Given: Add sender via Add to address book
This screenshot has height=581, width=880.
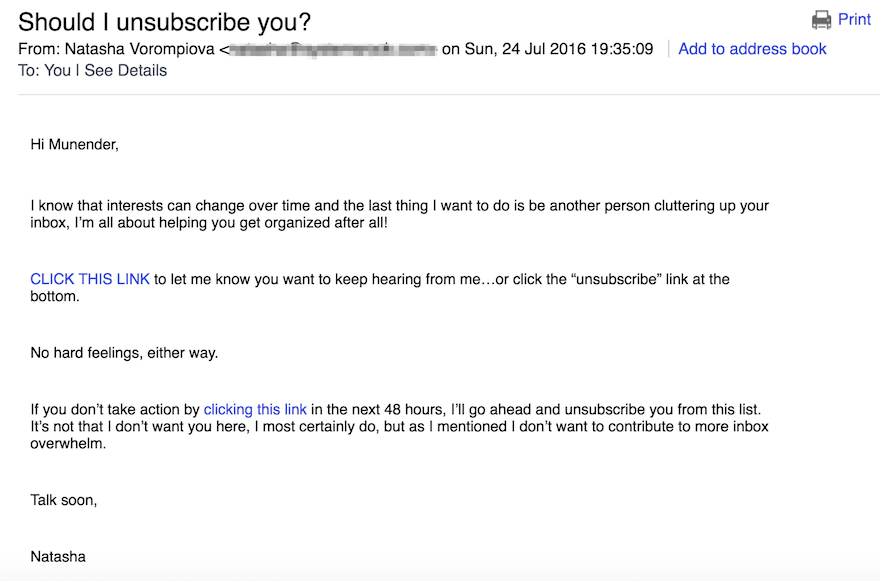Looking at the screenshot, I should click(752, 49).
